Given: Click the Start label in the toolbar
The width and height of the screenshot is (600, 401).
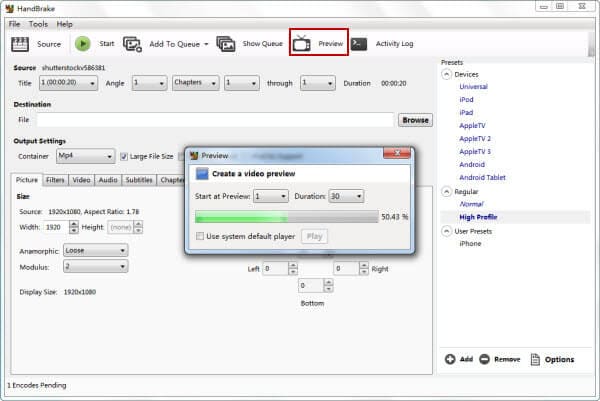Looking at the screenshot, I should tap(107, 44).
